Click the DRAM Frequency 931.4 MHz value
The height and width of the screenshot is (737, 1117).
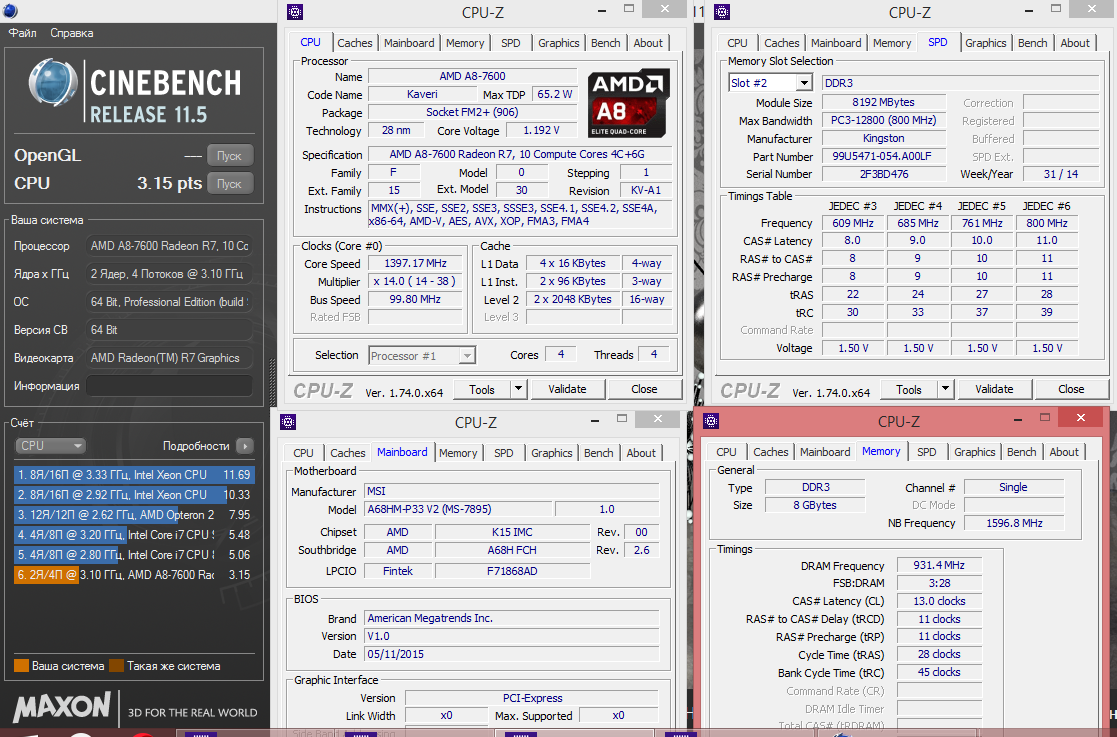939,565
